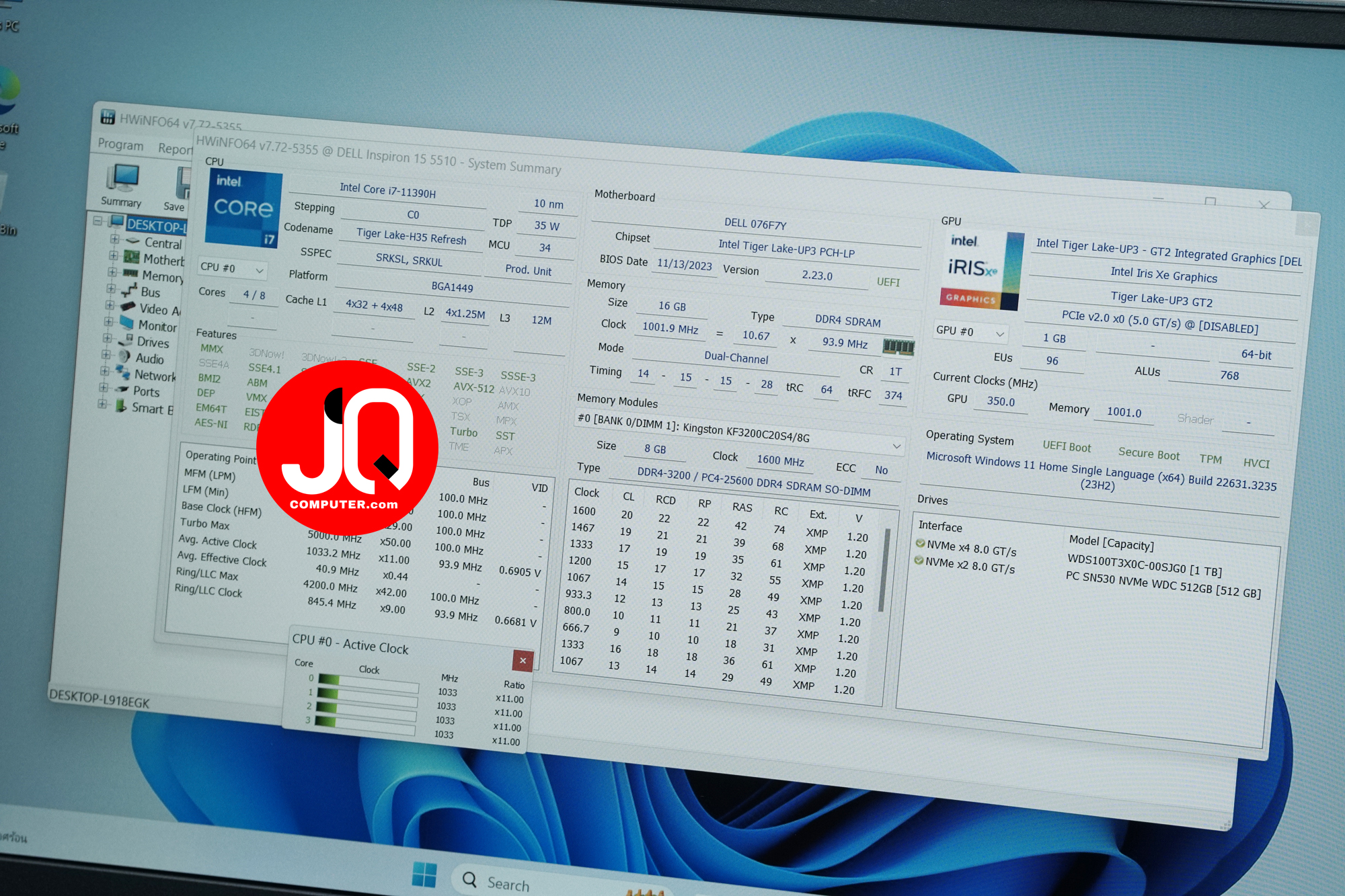Expand the Audio tree node
Screen dimensions: 1345x896
(106, 354)
